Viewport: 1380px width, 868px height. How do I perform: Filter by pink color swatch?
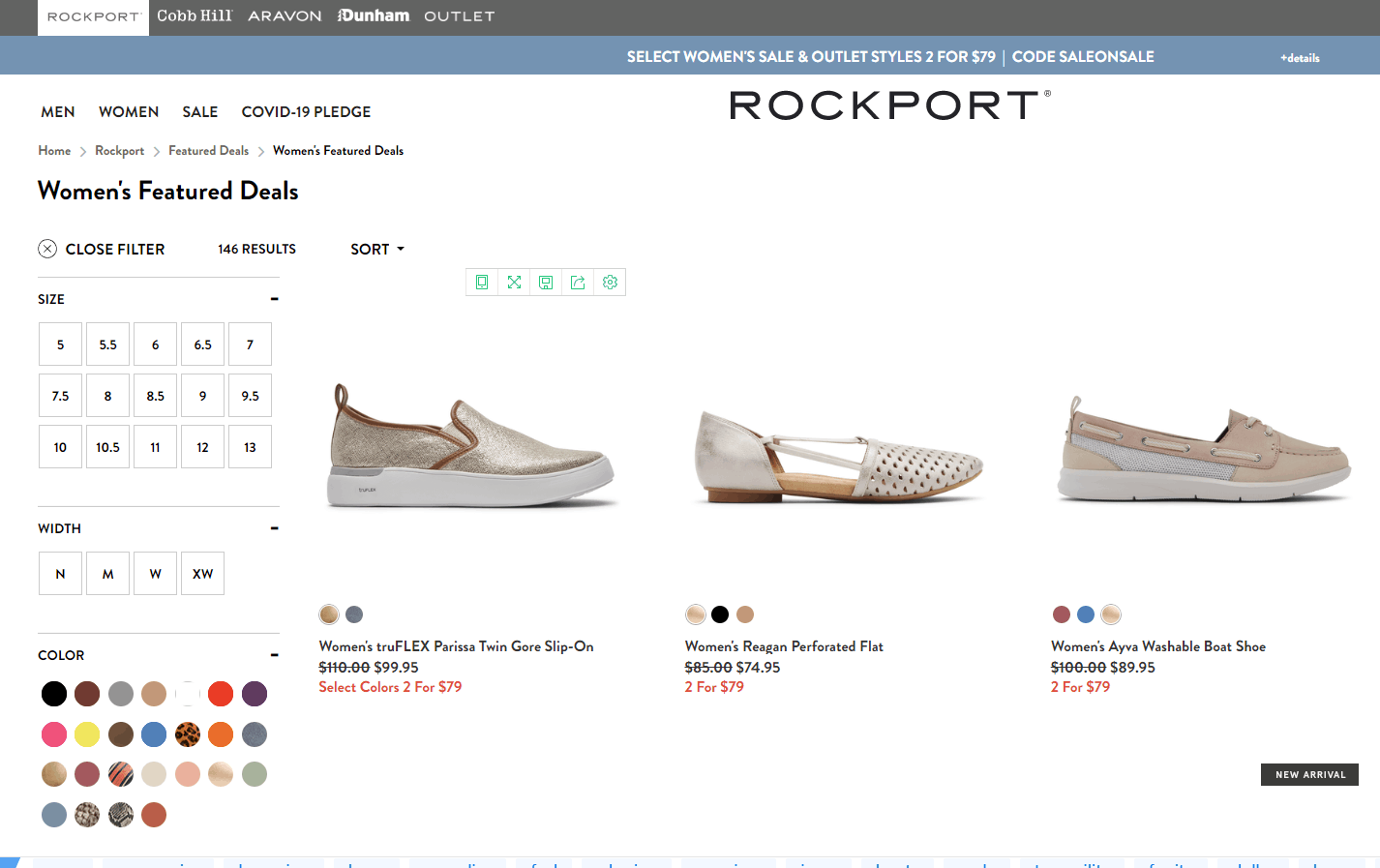click(x=54, y=734)
